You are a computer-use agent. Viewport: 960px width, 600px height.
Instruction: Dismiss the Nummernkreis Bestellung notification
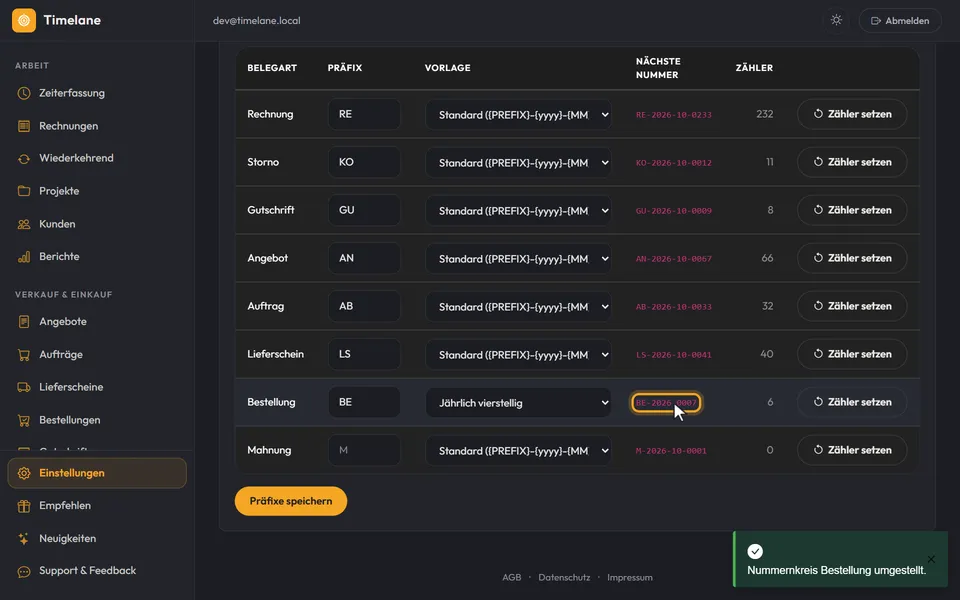click(x=931, y=559)
